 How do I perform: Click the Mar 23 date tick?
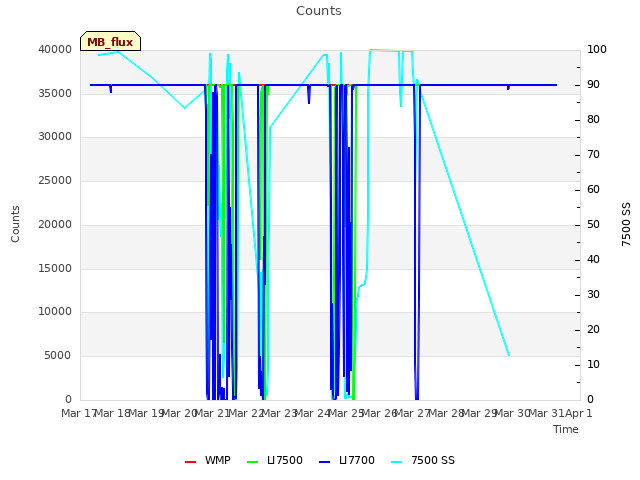tap(279, 413)
